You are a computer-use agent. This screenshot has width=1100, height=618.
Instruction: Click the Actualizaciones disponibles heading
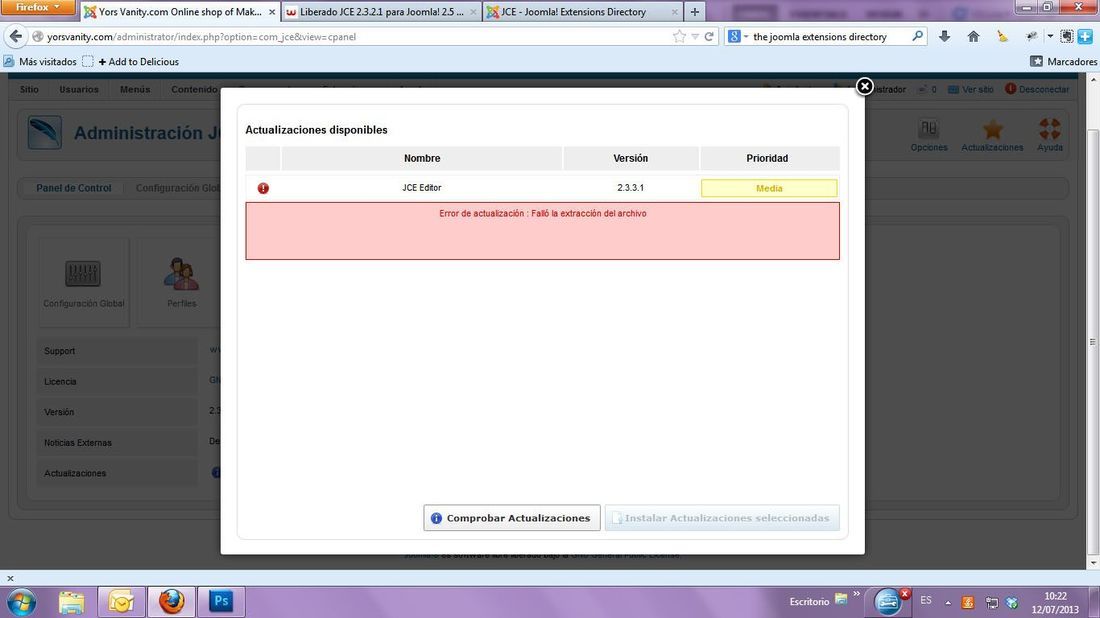click(x=316, y=130)
